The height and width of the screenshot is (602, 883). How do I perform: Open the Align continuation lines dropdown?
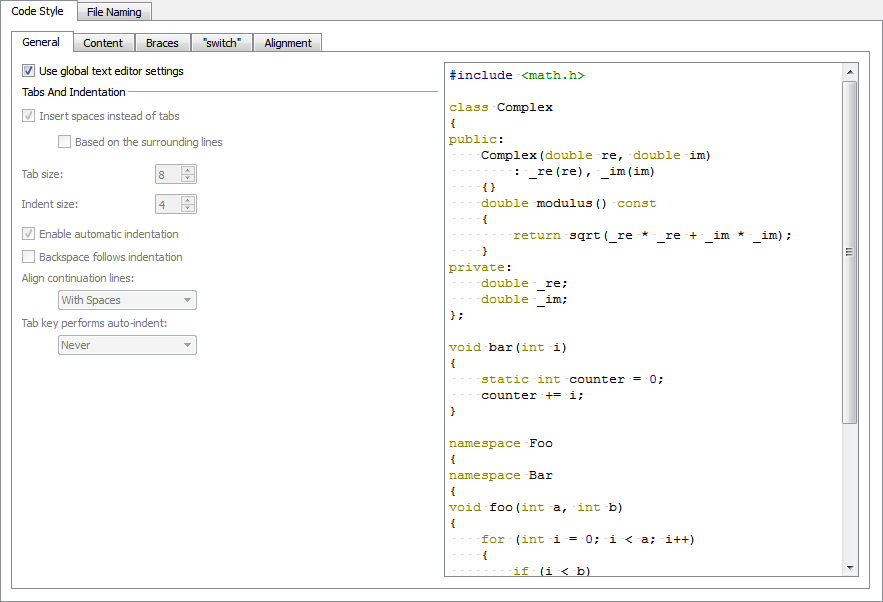tap(127, 300)
